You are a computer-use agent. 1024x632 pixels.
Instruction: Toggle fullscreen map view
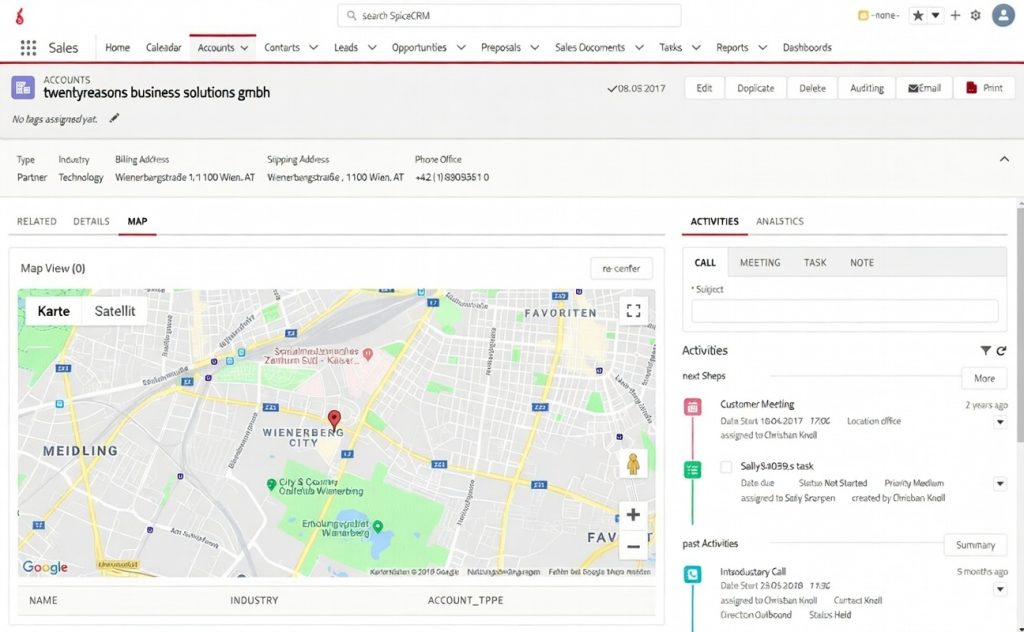click(632, 311)
